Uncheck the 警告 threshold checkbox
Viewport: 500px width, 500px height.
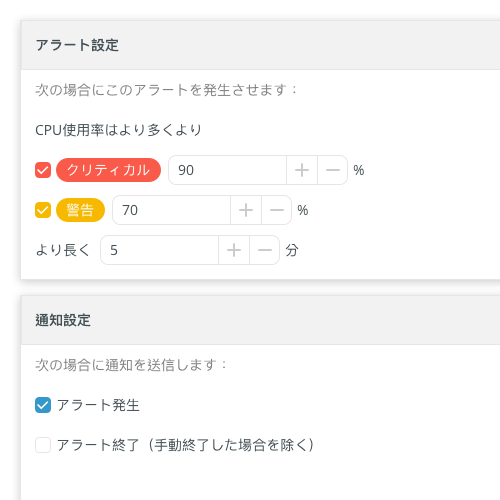[43, 210]
